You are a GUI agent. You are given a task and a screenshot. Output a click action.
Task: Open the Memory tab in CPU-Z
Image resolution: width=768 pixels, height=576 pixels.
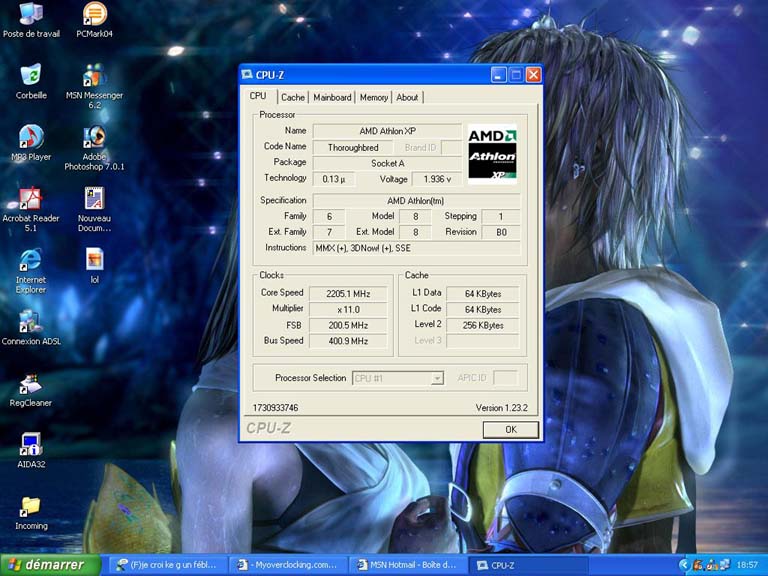point(374,97)
